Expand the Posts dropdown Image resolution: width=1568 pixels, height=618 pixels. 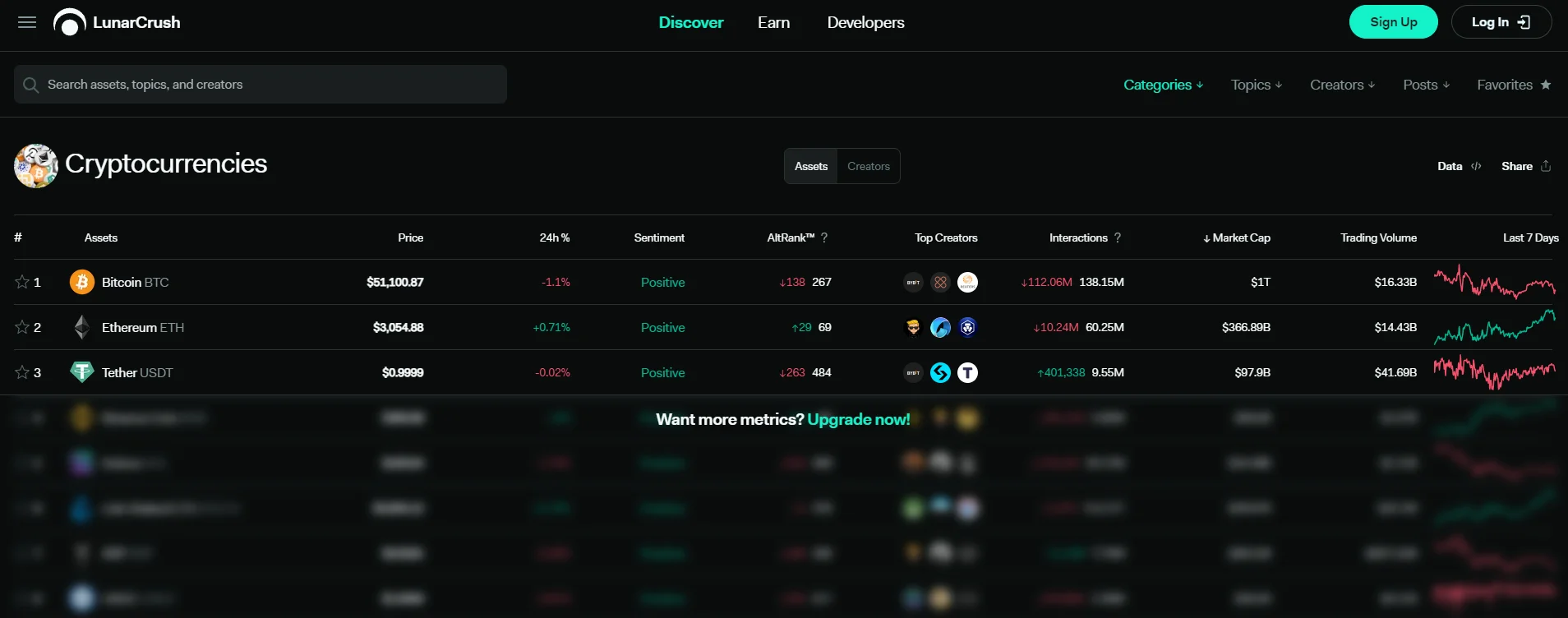pyautogui.click(x=1426, y=85)
